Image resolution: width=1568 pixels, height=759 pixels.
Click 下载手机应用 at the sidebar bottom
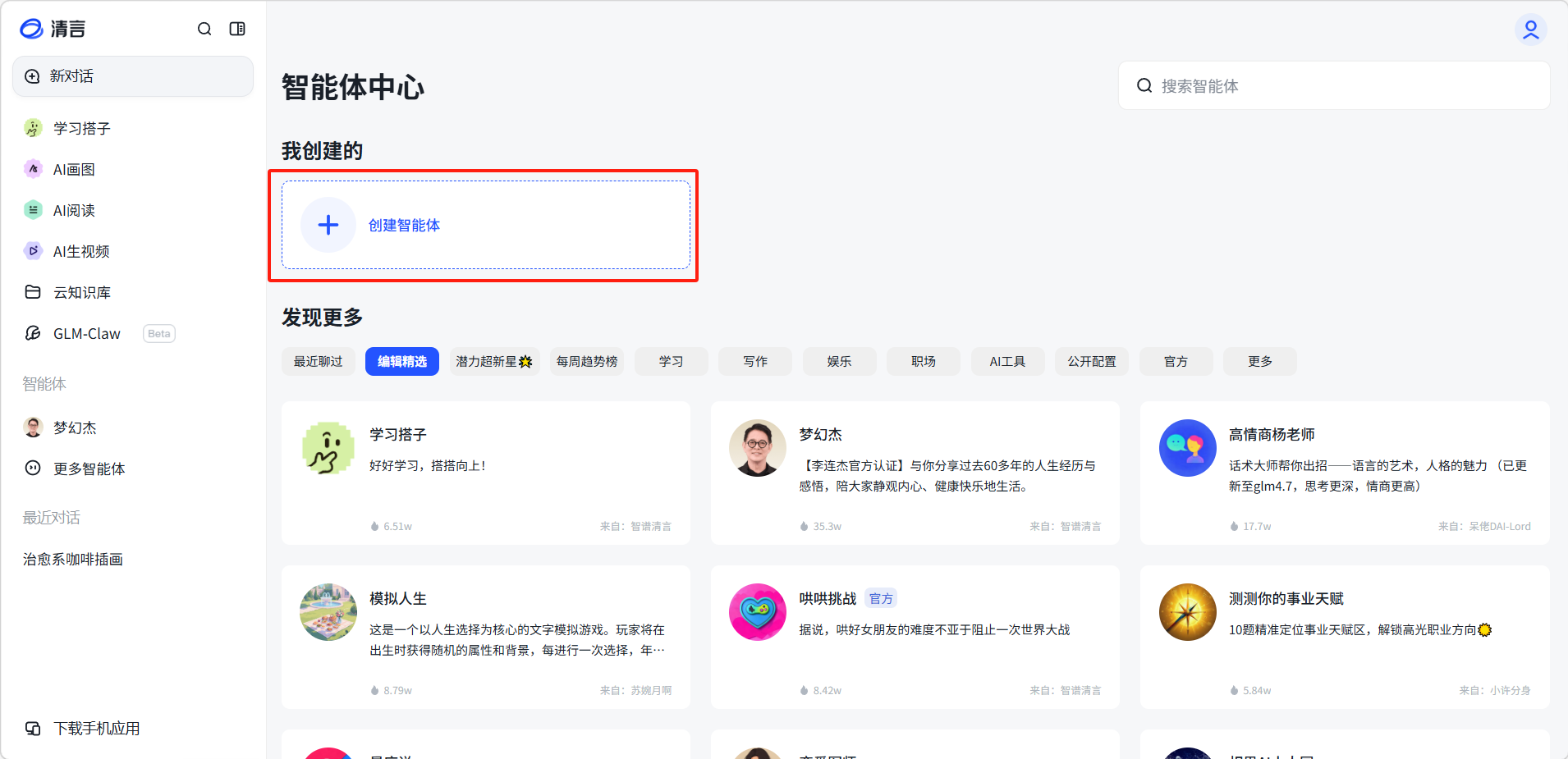pyautogui.click(x=96, y=728)
